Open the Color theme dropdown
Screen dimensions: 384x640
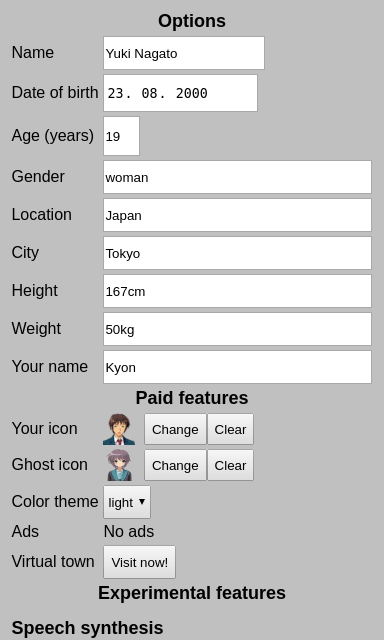(x=127, y=502)
